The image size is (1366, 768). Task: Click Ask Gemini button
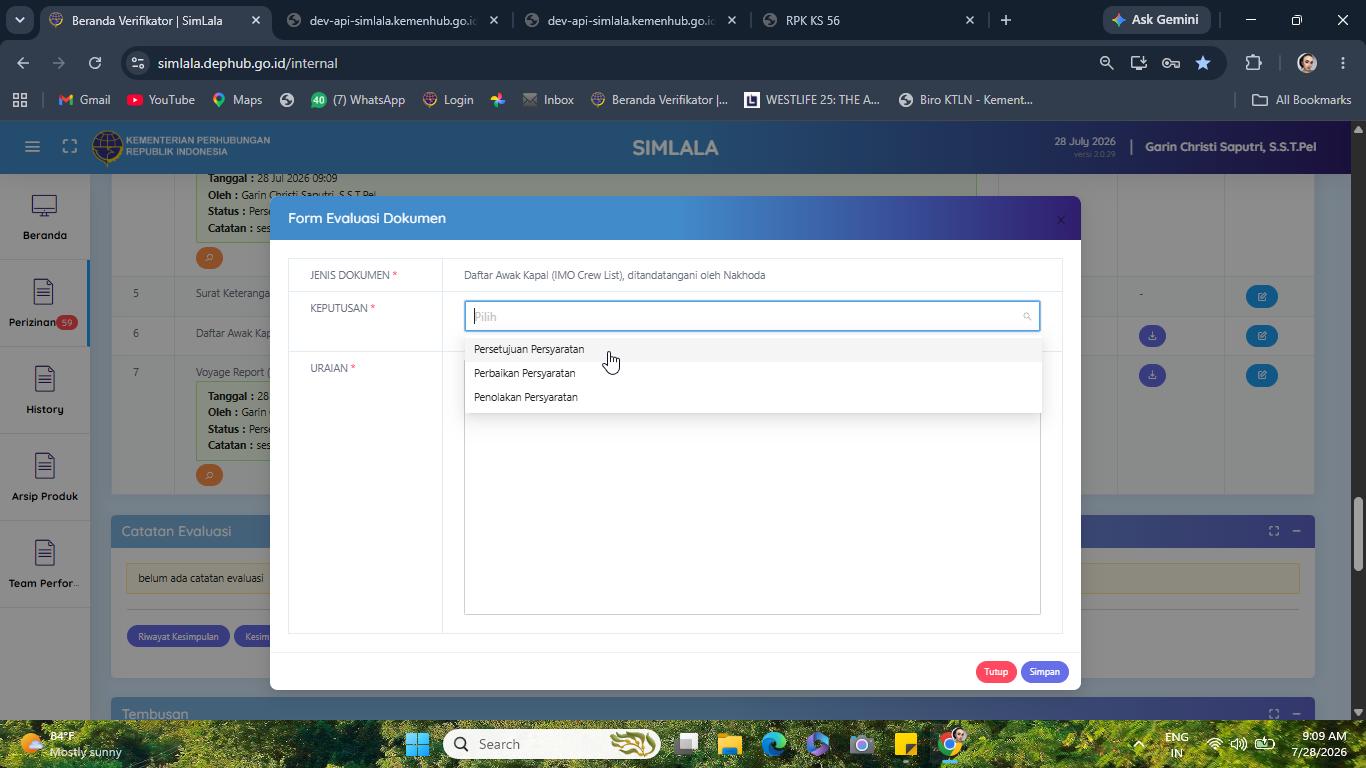point(1156,20)
